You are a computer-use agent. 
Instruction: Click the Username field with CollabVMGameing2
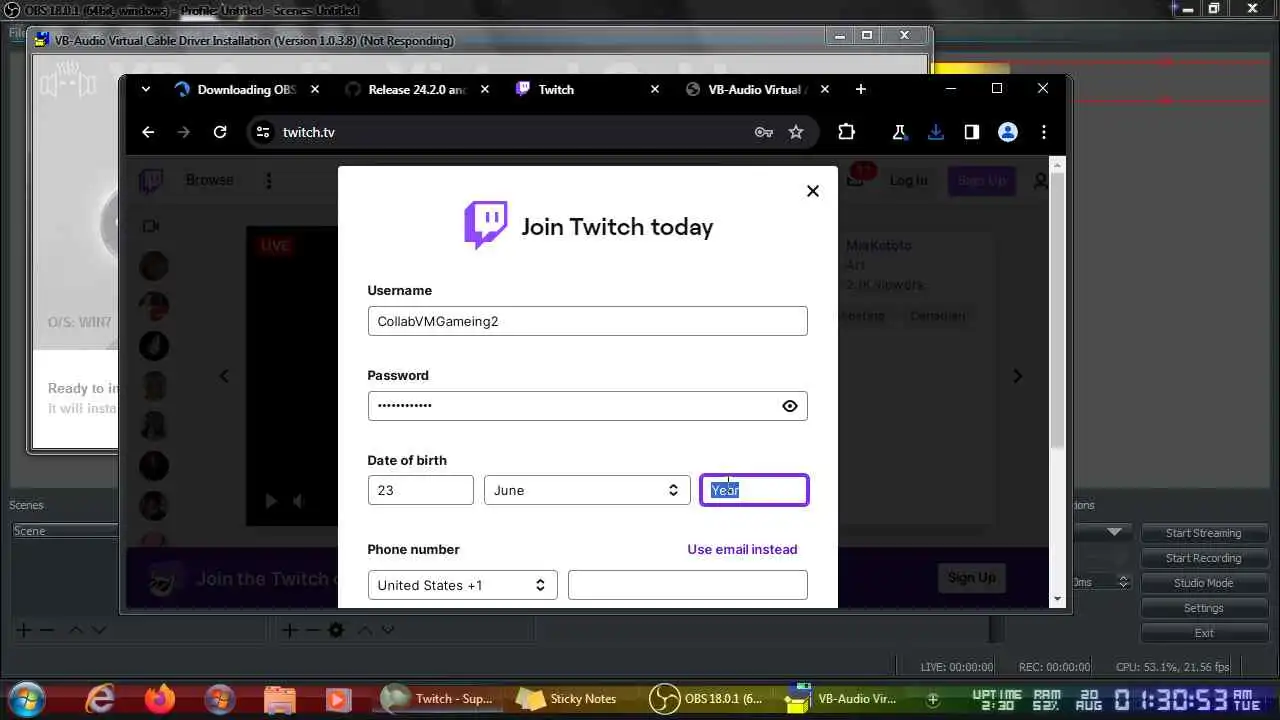coord(587,321)
